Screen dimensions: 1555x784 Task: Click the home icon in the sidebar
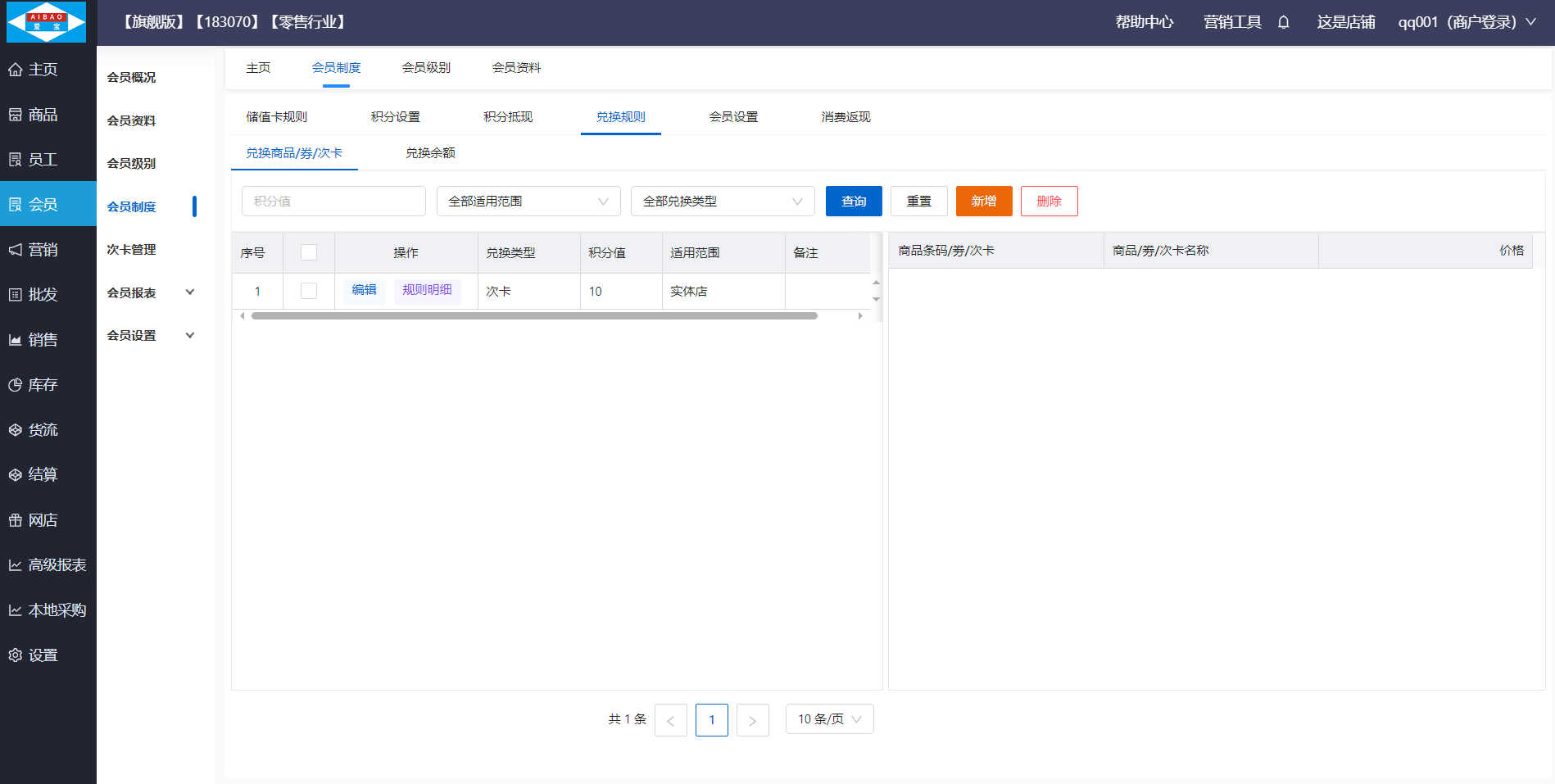point(16,70)
